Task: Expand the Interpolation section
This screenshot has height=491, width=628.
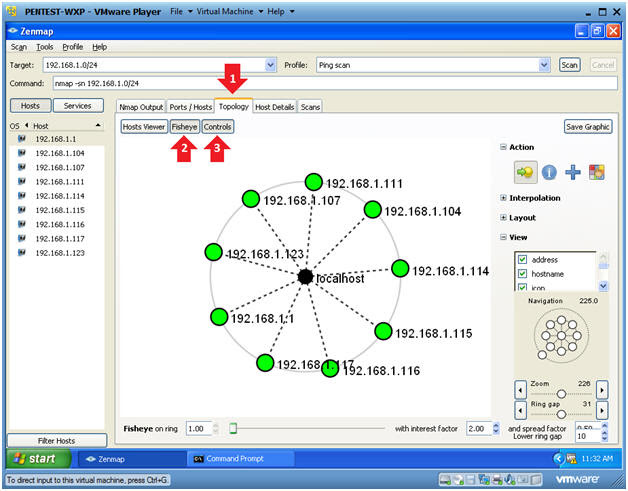Action: pos(503,197)
